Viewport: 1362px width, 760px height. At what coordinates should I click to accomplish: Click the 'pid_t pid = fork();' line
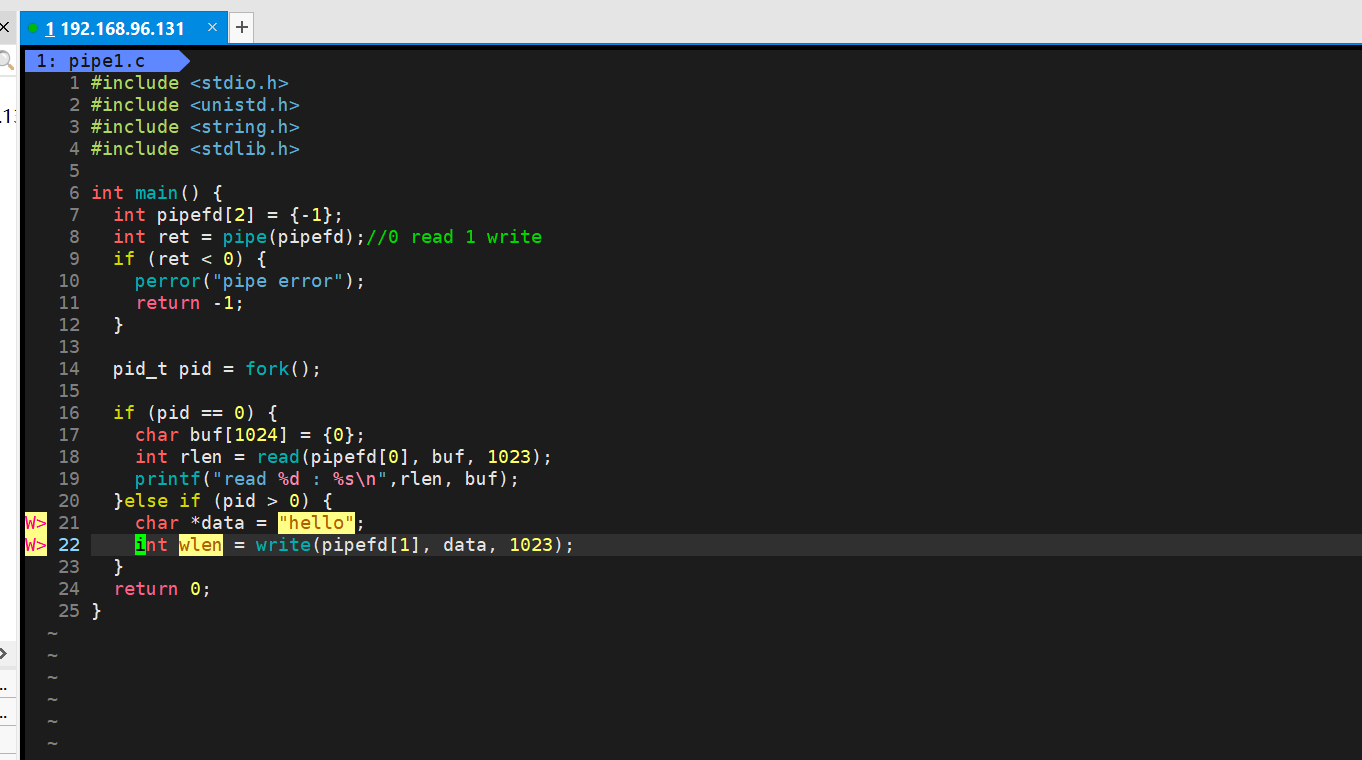coord(217,369)
